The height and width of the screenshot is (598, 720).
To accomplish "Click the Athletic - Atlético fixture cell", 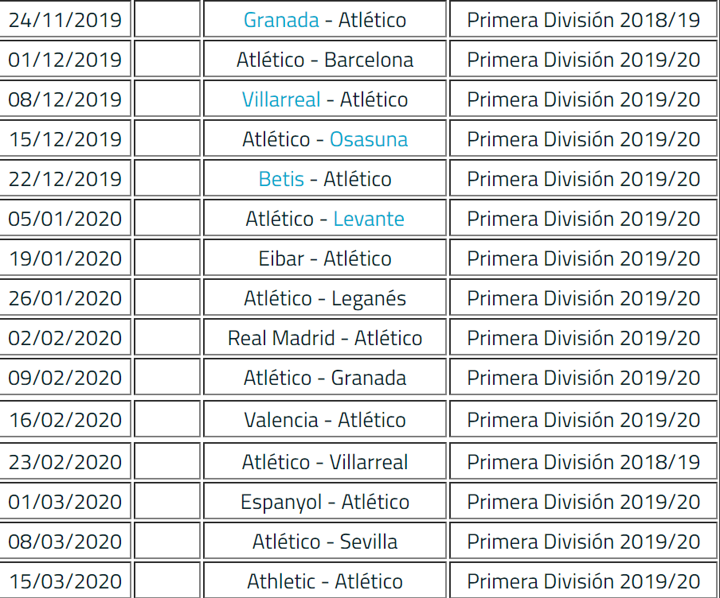I will (x=325, y=581).
